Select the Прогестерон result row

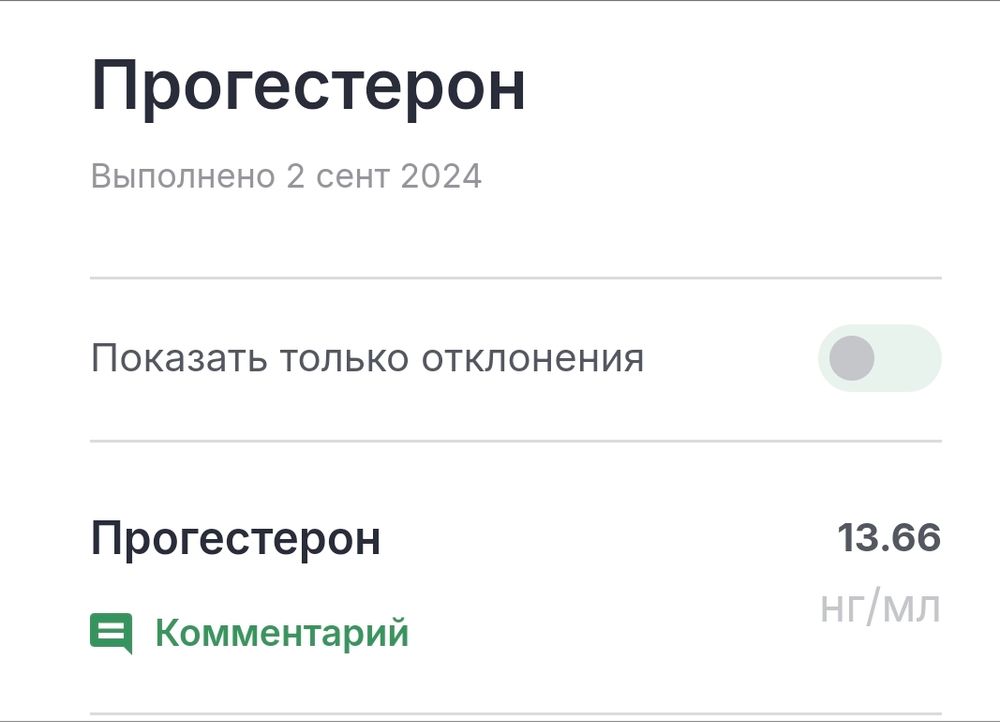point(237,538)
